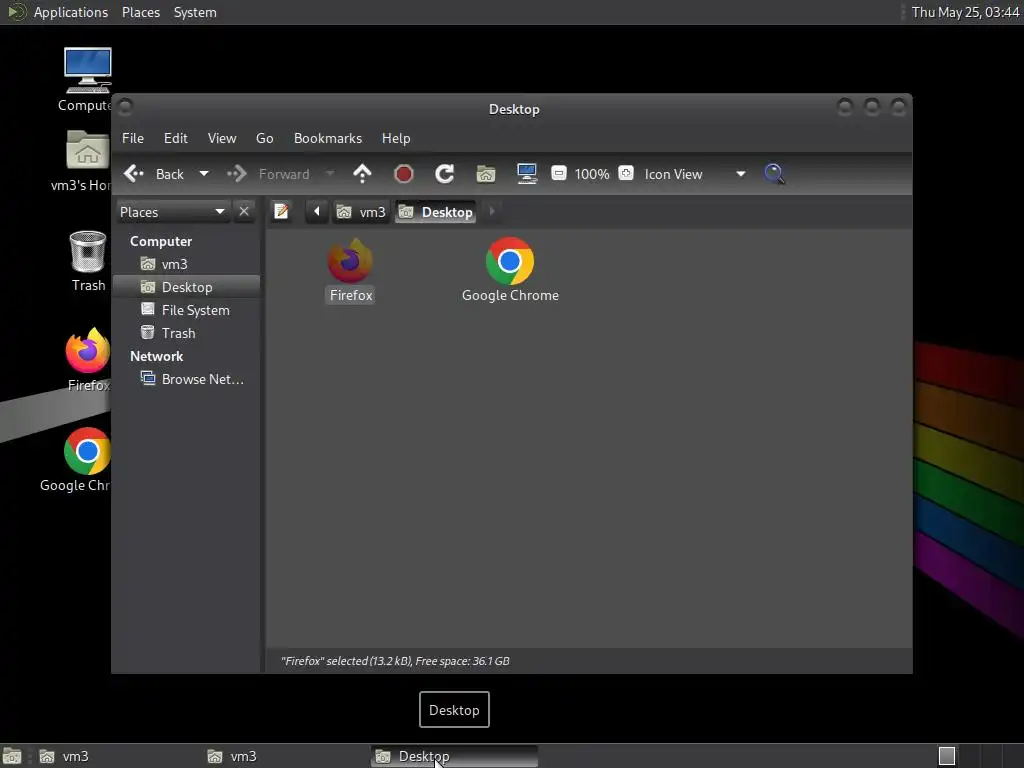
Task: Switch to the first vm3 taskbar window
Action: 118,756
